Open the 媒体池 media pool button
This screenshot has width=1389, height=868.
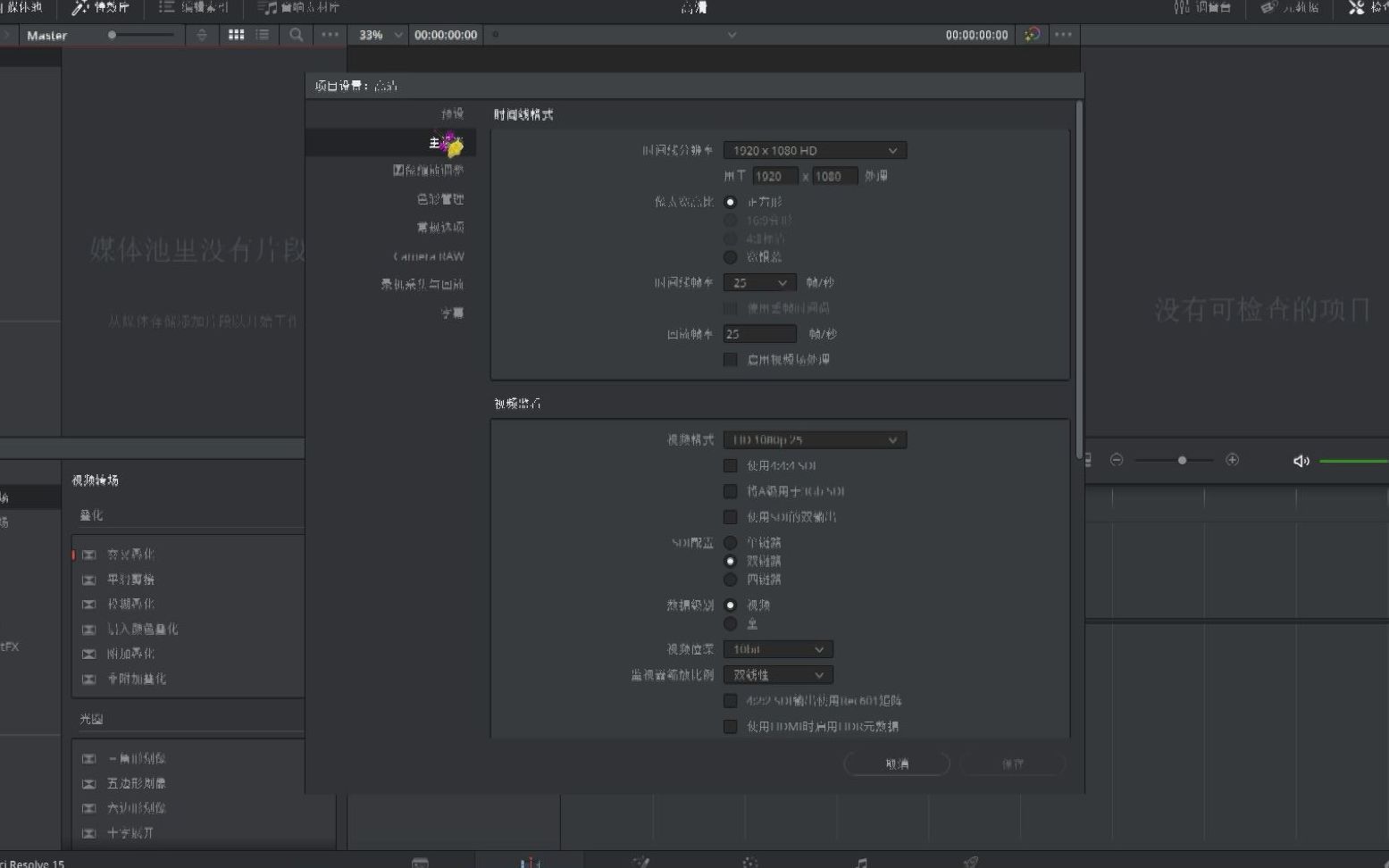(21, 8)
